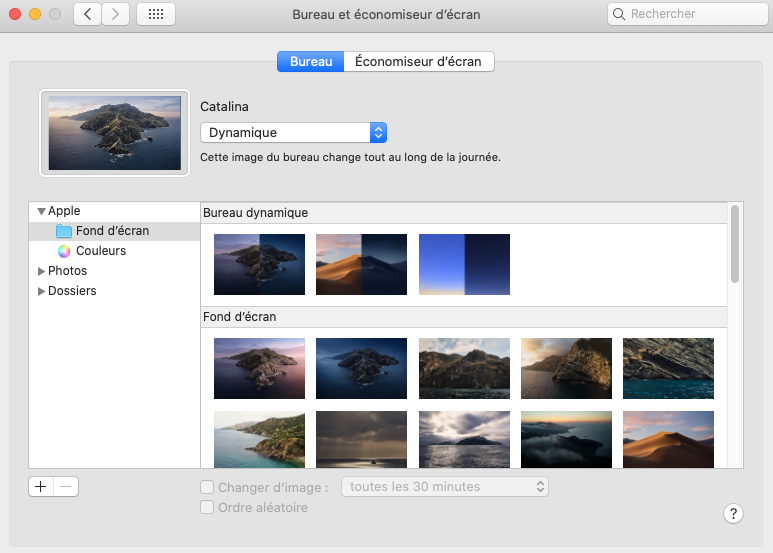Viewport: 773px width, 553px height.
Task: Close the preferences window with red button
Action: pyautogui.click(x=15, y=14)
